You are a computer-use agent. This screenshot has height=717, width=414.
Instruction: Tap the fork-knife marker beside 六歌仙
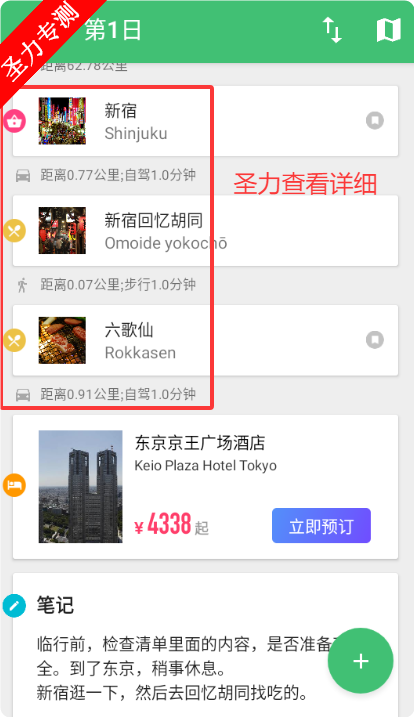[14, 340]
